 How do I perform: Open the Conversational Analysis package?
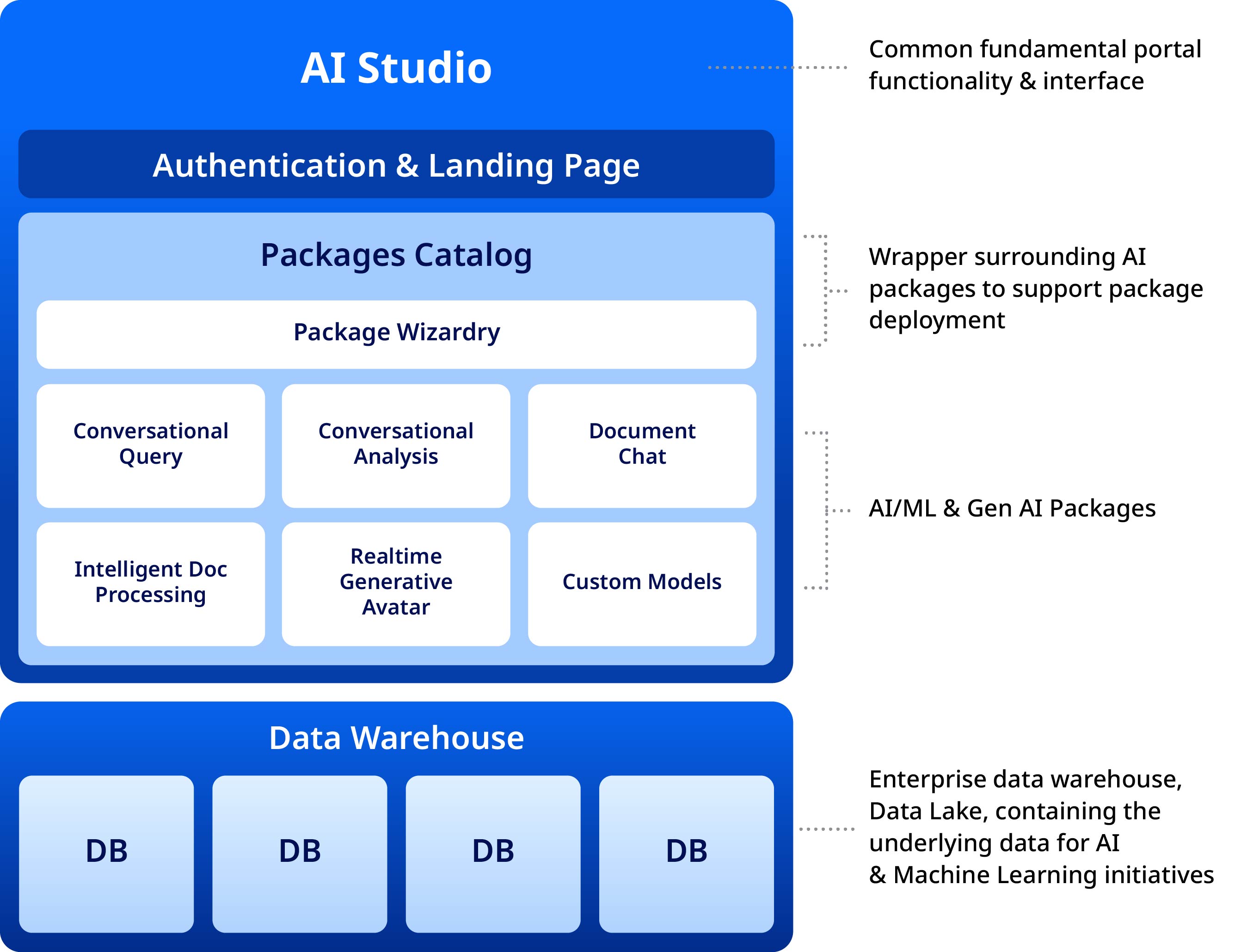click(x=395, y=445)
